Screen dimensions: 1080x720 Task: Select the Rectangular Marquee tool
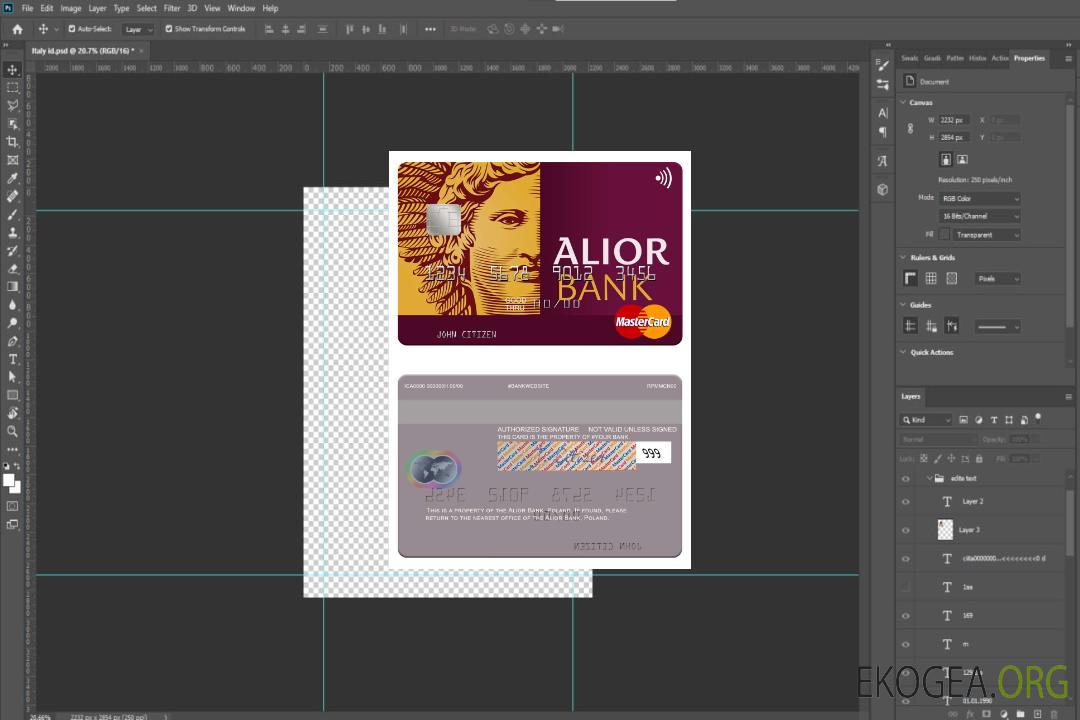12,88
